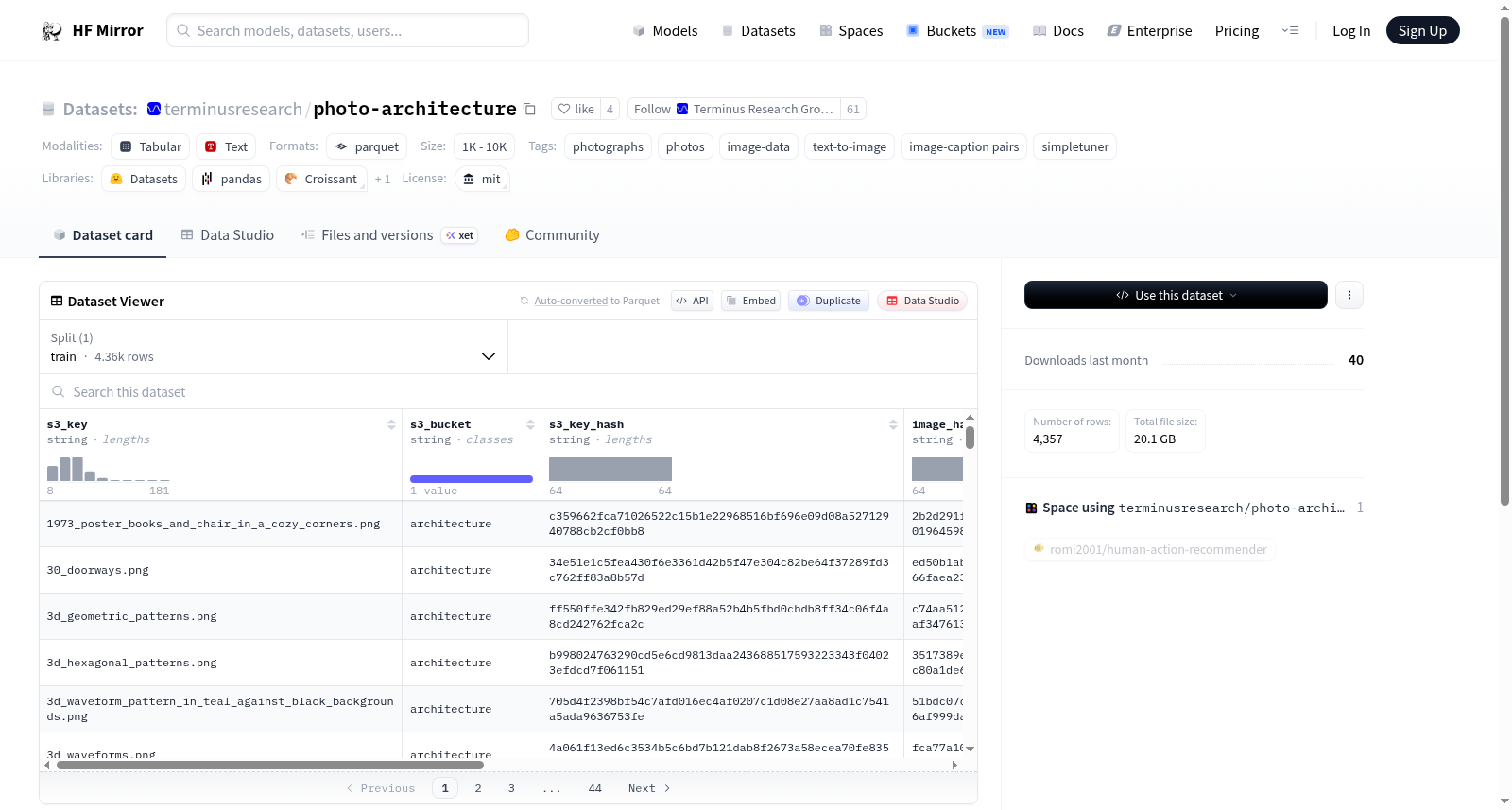This screenshot has height=810, width=1512.
Task: Go to page 2 of results
Action: (x=478, y=789)
